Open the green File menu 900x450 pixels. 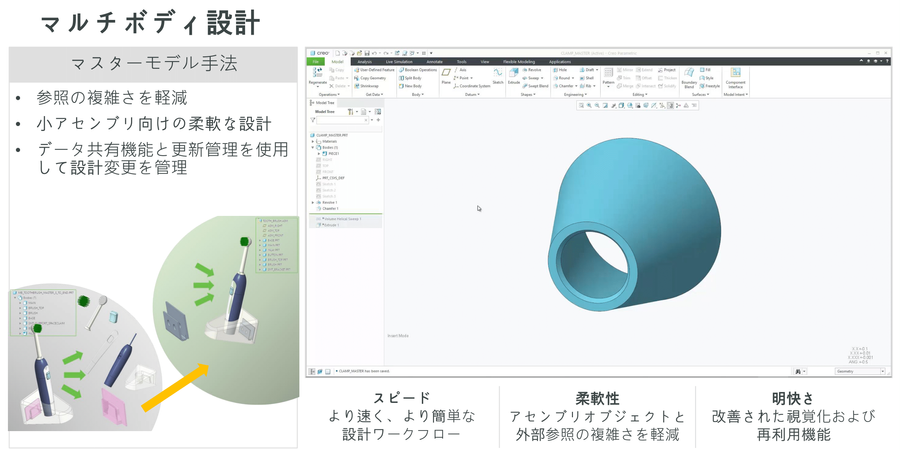(x=314, y=61)
